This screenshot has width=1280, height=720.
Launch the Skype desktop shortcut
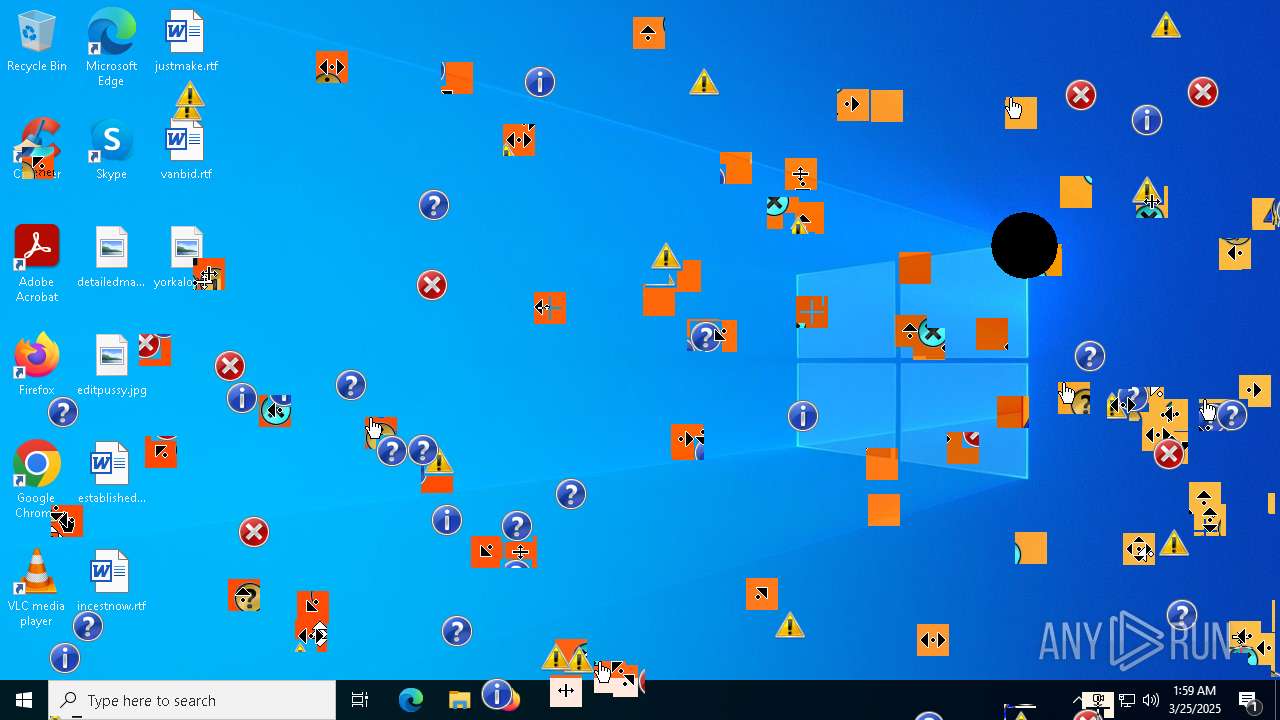pos(111,150)
